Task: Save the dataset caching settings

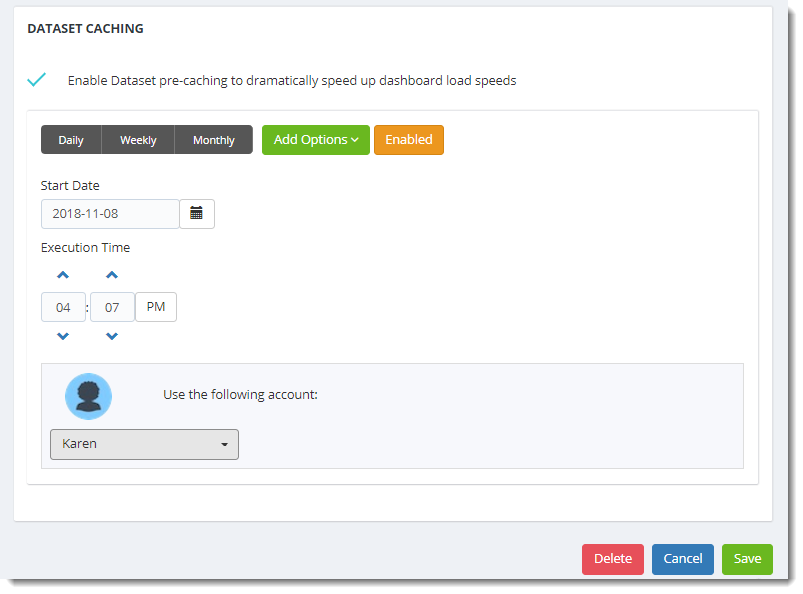Action: point(747,559)
